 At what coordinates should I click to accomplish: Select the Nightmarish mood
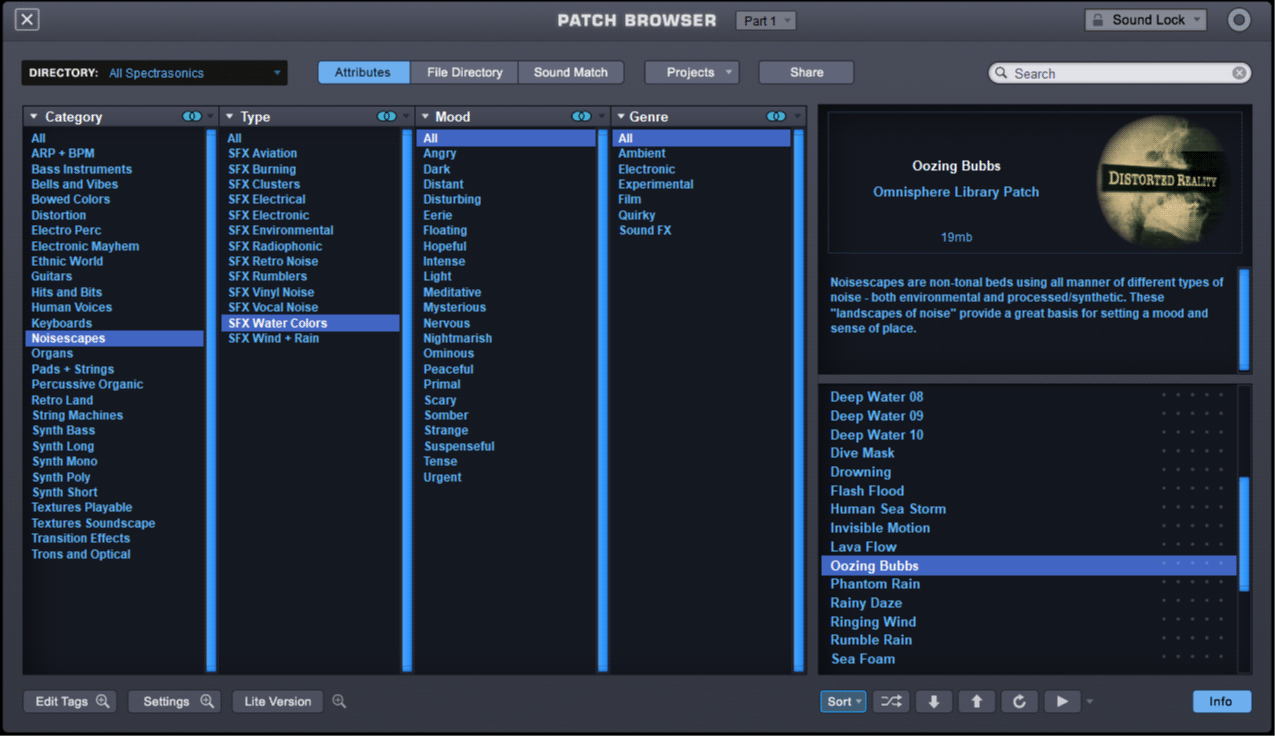pyautogui.click(x=458, y=338)
